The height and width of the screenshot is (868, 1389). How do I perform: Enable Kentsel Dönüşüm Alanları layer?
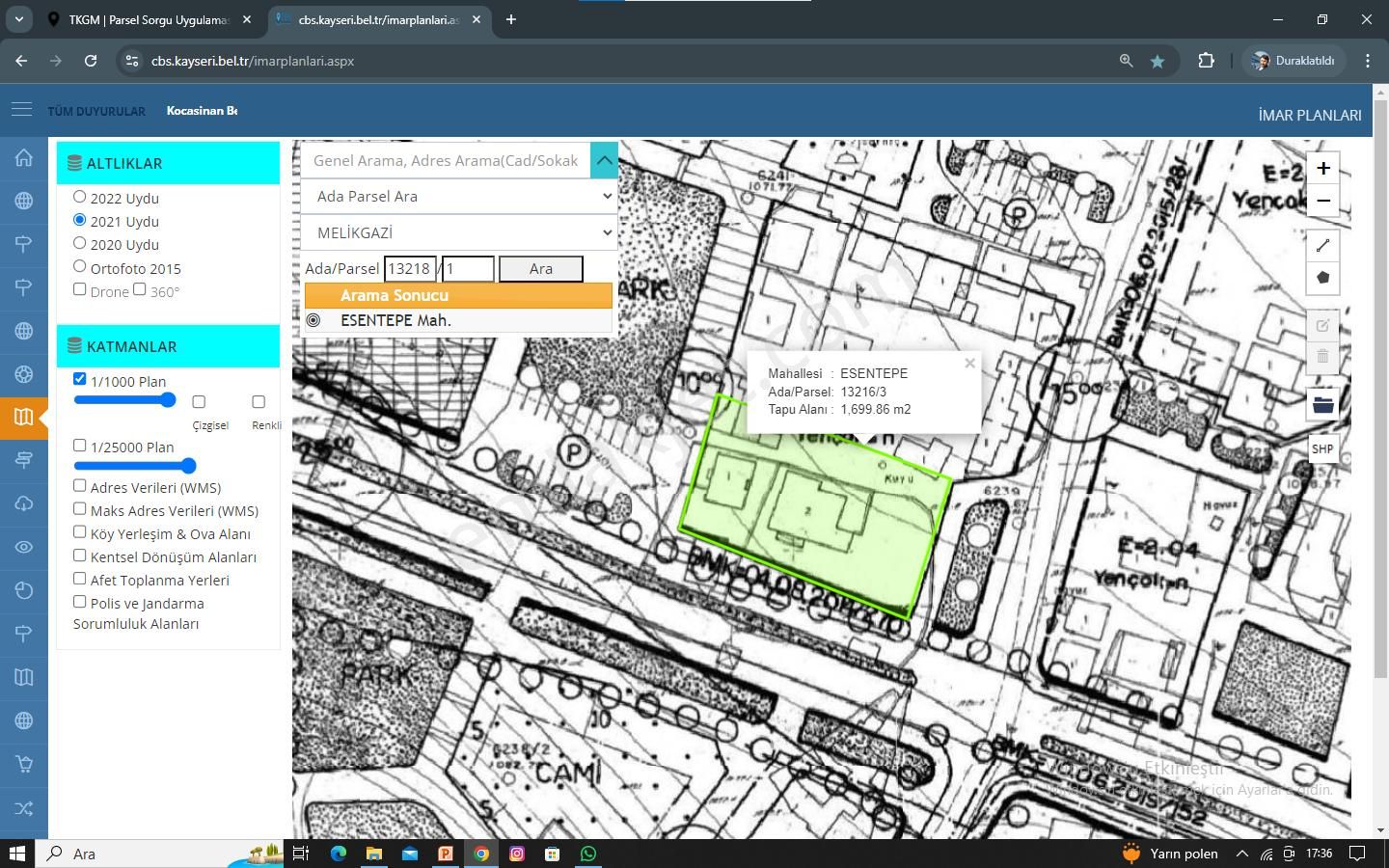pyautogui.click(x=80, y=556)
